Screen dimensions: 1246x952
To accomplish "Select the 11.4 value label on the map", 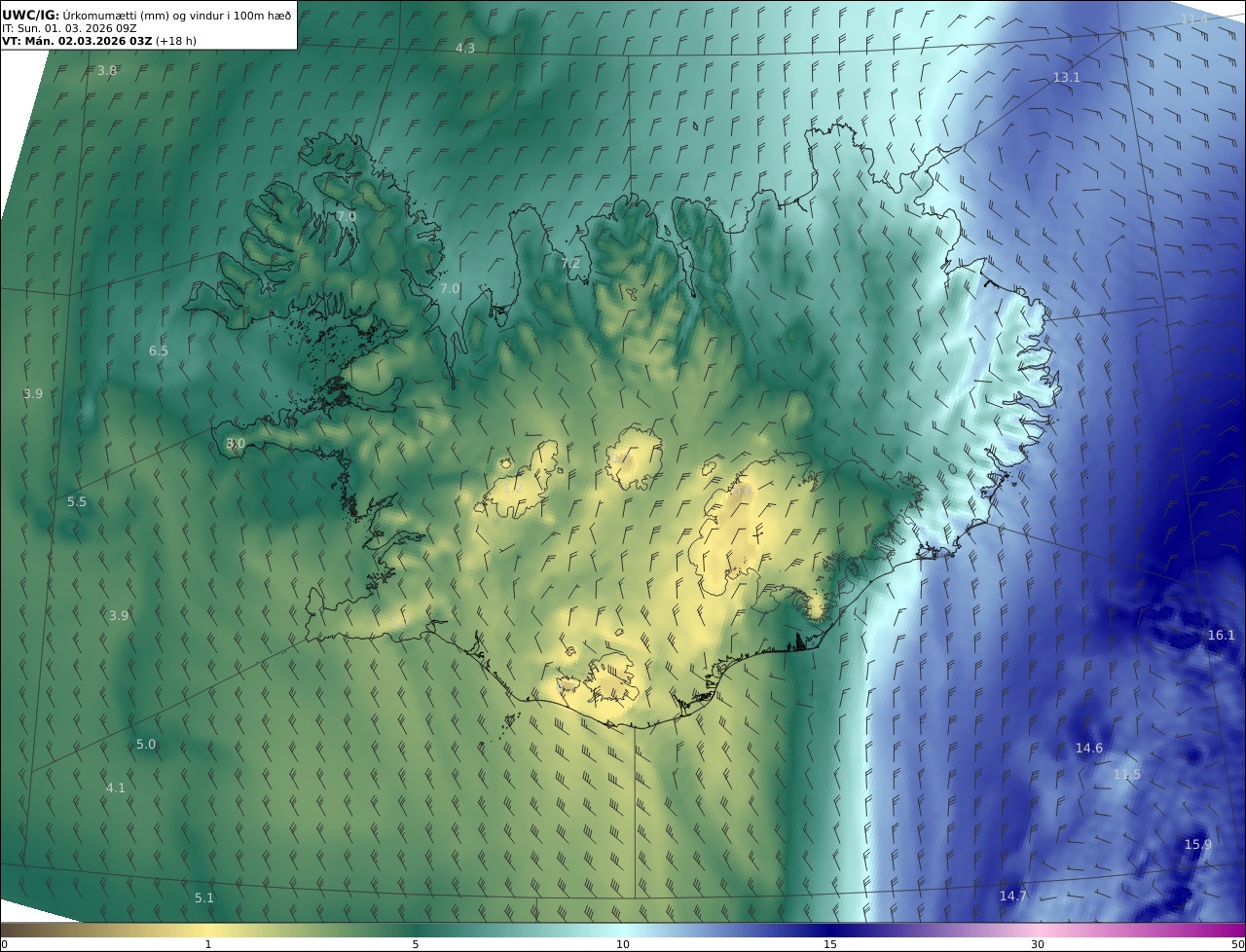I will pos(1193,19).
